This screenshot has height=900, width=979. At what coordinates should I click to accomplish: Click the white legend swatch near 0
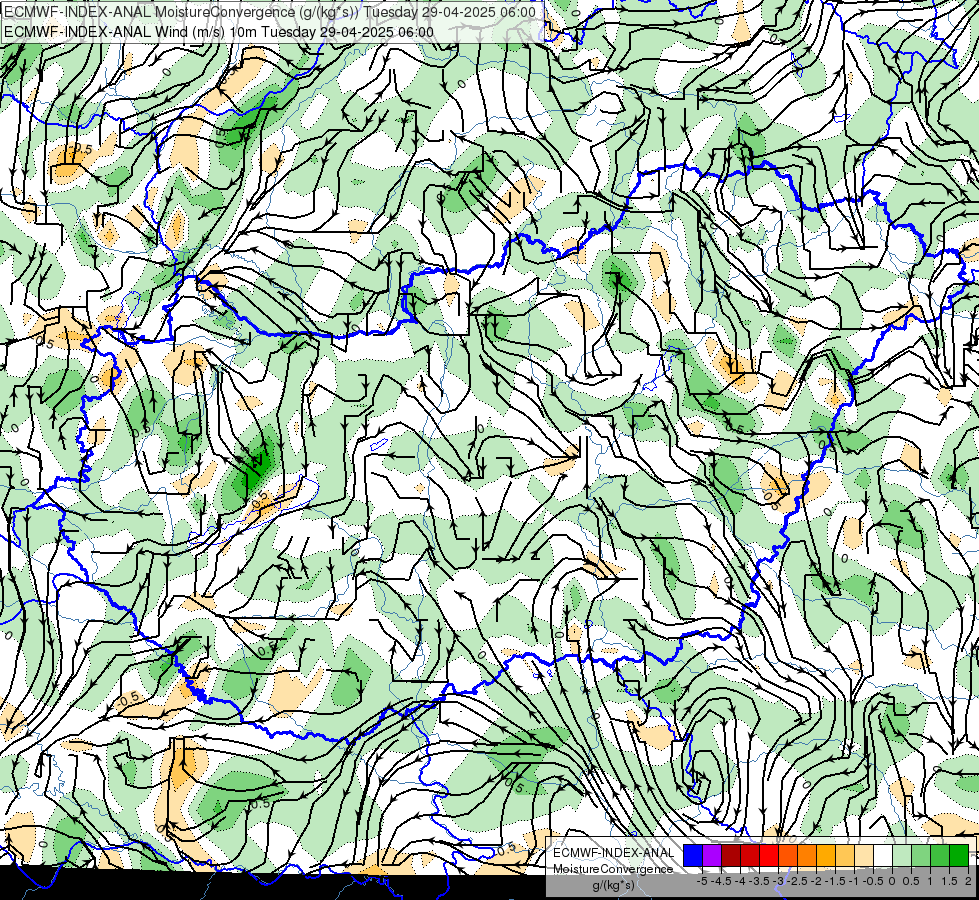[883, 856]
